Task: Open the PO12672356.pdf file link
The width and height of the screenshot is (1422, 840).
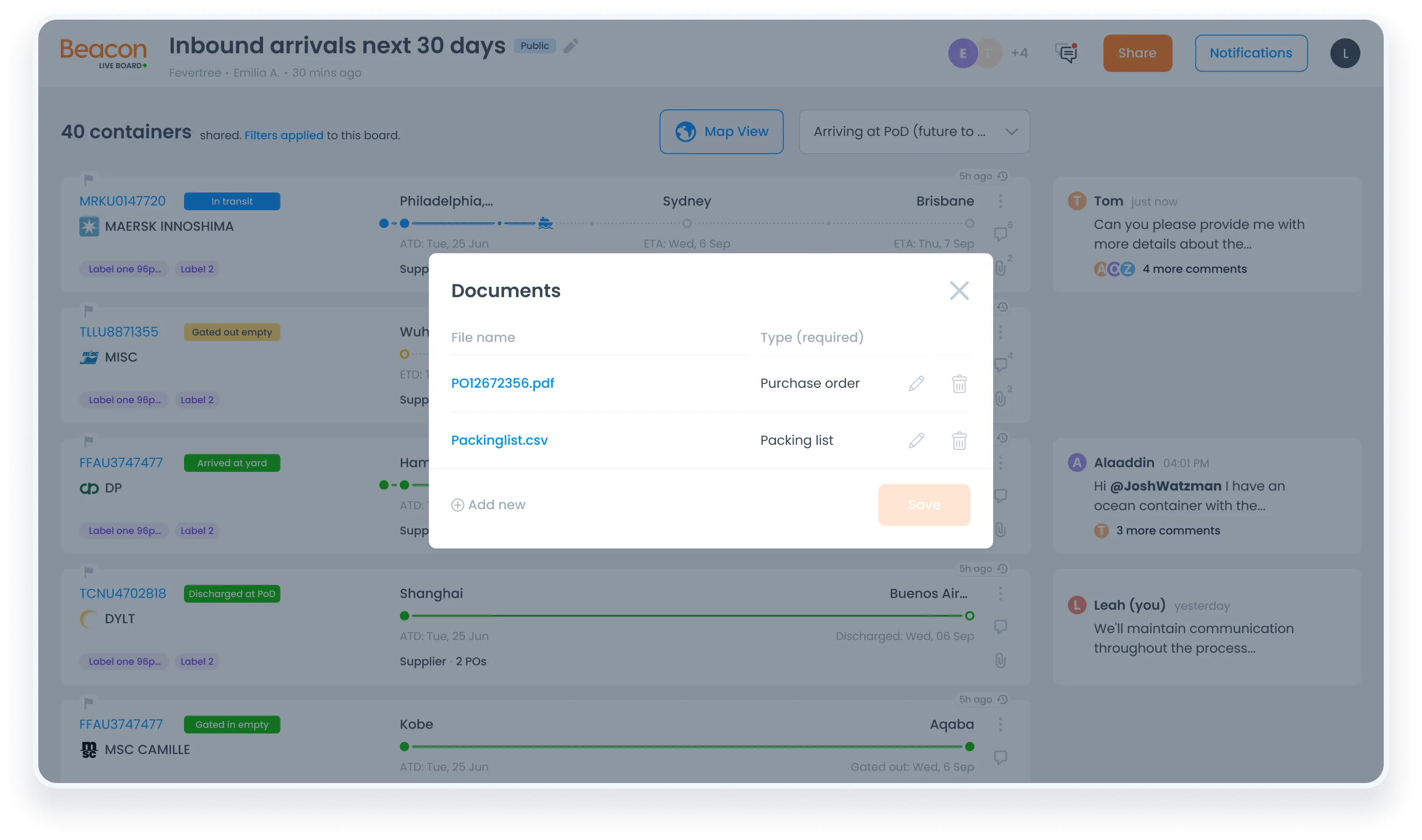Action: pos(503,383)
